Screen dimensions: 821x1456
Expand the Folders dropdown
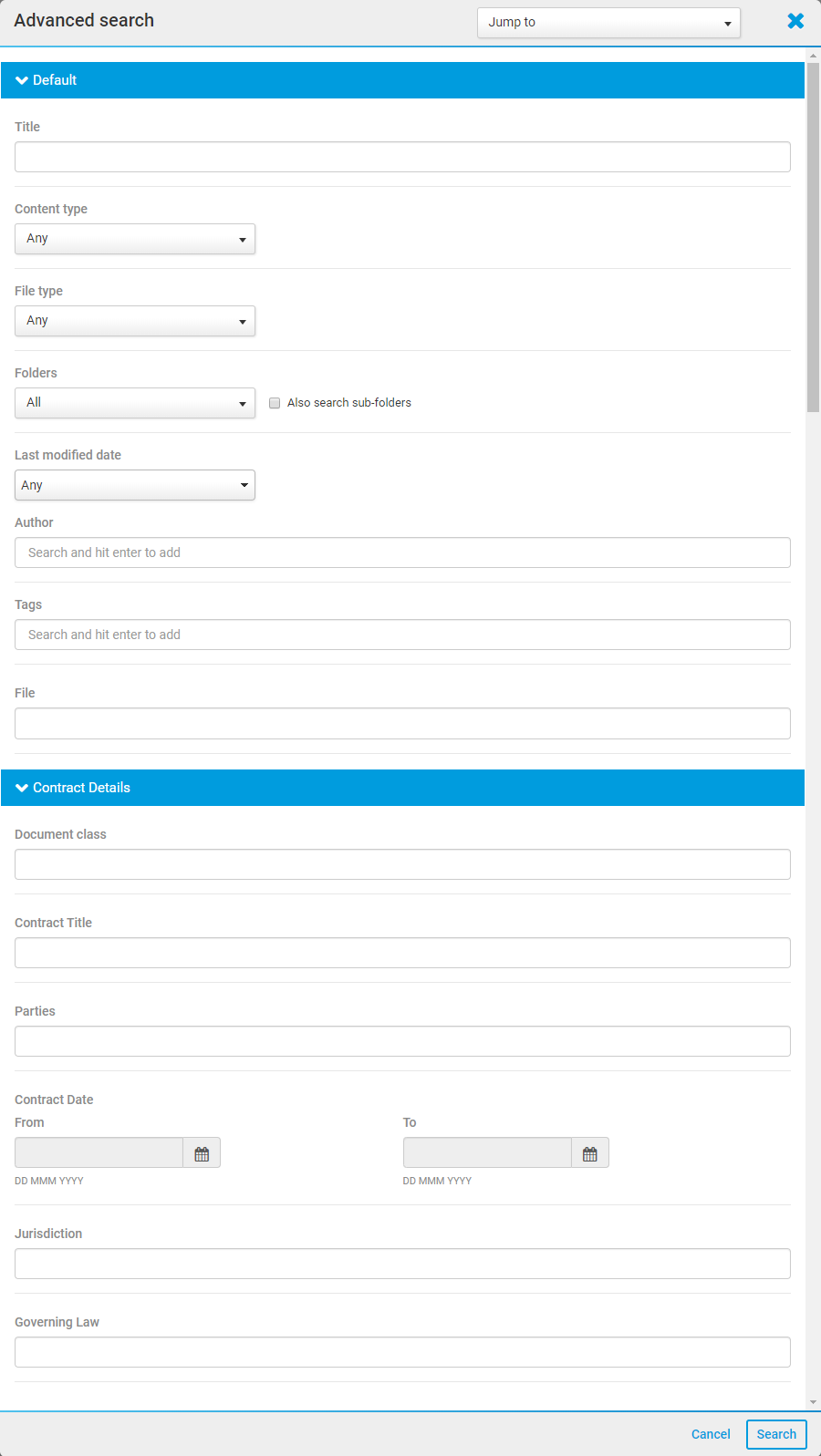[135, 403]
